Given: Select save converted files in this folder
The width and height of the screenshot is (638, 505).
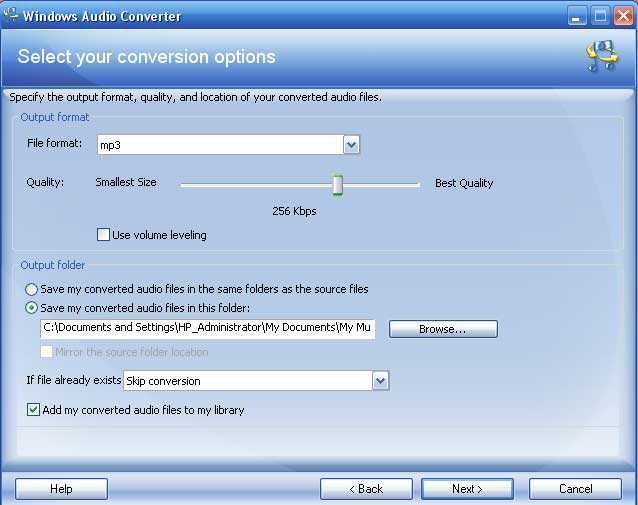Looking at the screenshot, I should [31, 308].
